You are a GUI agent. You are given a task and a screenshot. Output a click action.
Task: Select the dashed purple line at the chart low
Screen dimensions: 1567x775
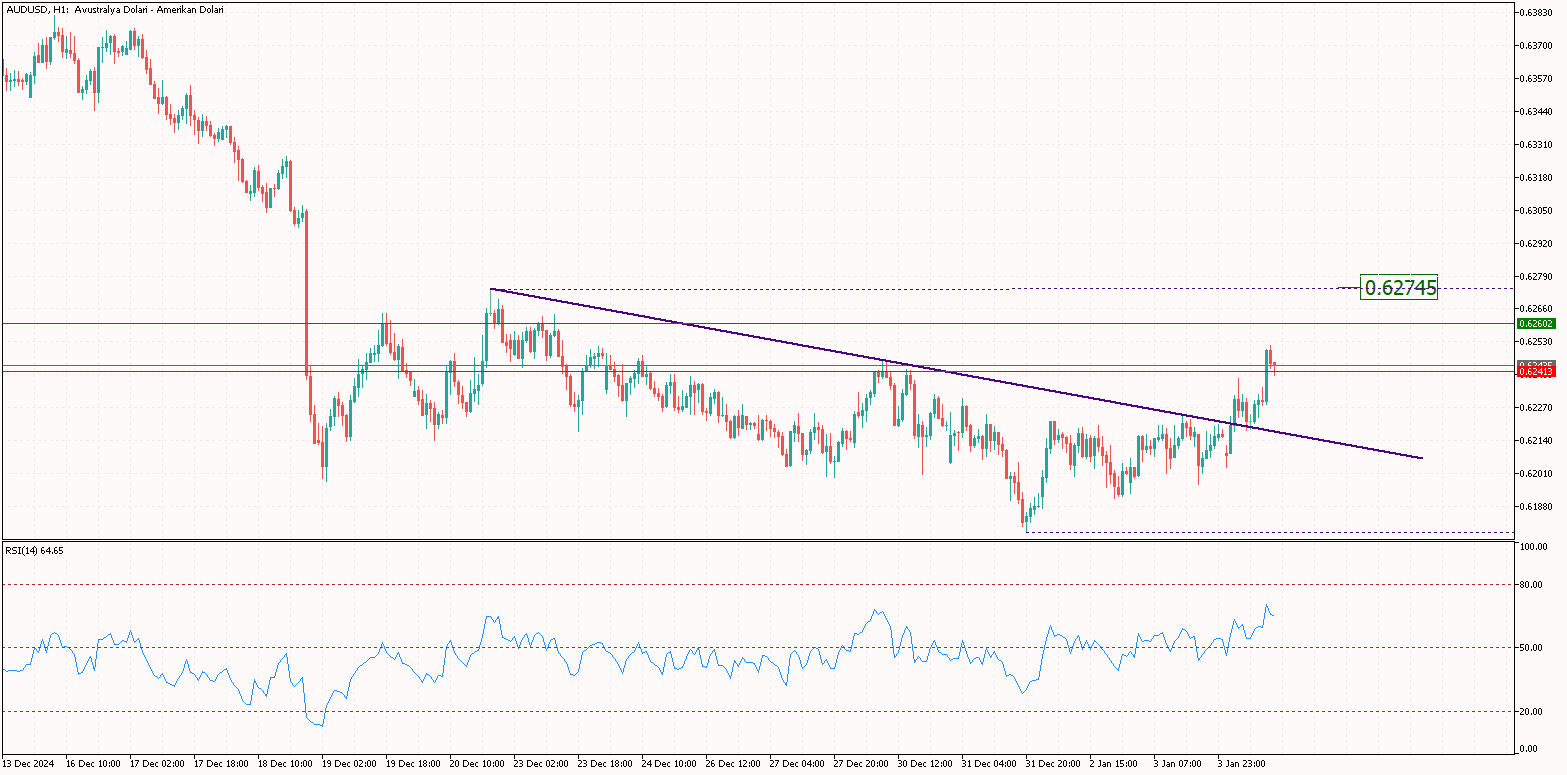click(1268, 532)
